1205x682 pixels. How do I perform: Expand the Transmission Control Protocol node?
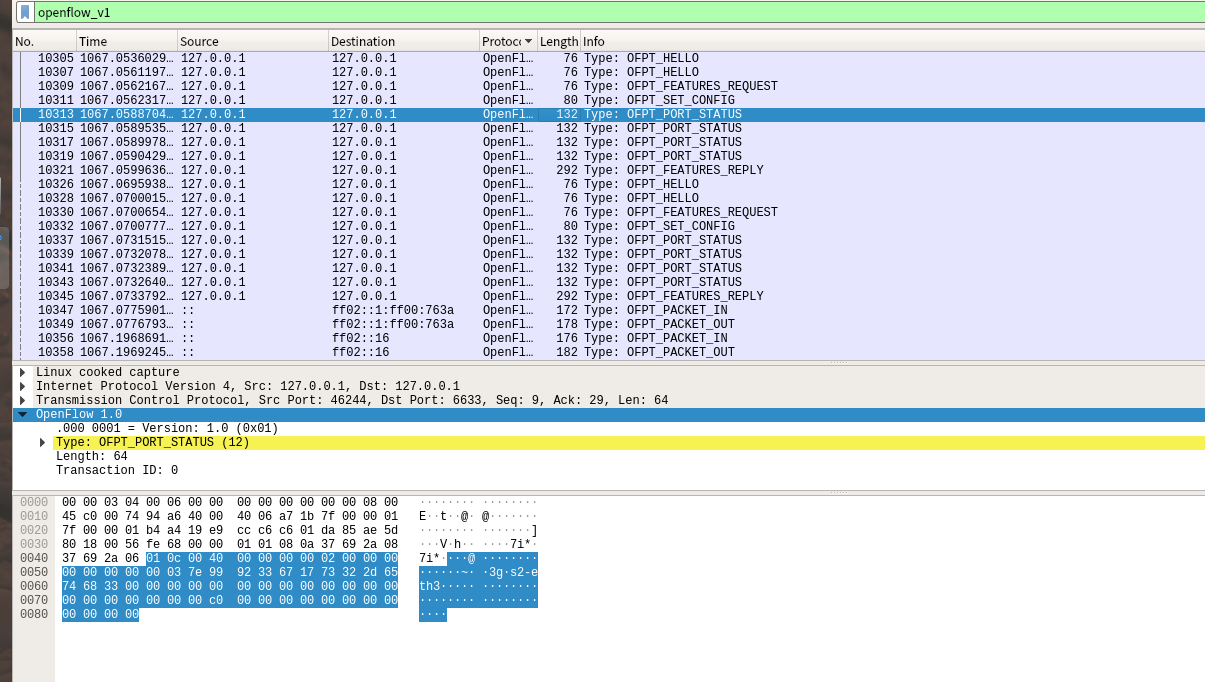22,400
